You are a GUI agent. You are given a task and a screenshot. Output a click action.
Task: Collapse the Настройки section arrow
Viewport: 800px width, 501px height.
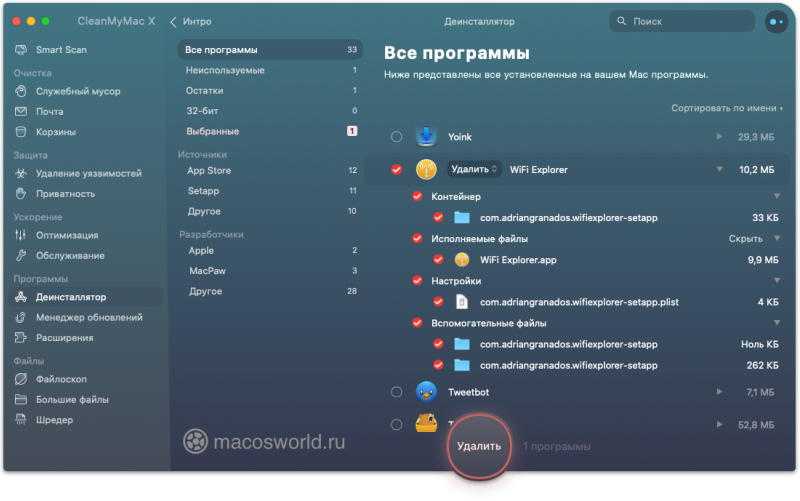pyautogui.click(x=777, y=280)
